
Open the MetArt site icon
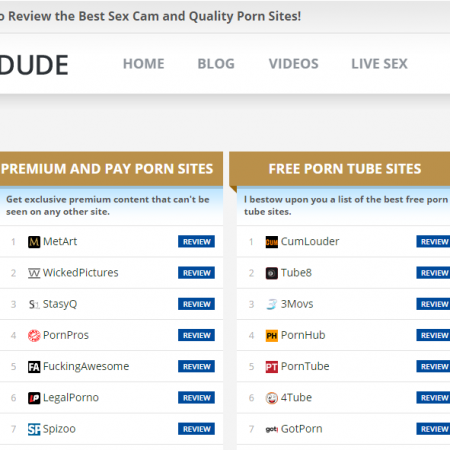[x=34, y=242]
